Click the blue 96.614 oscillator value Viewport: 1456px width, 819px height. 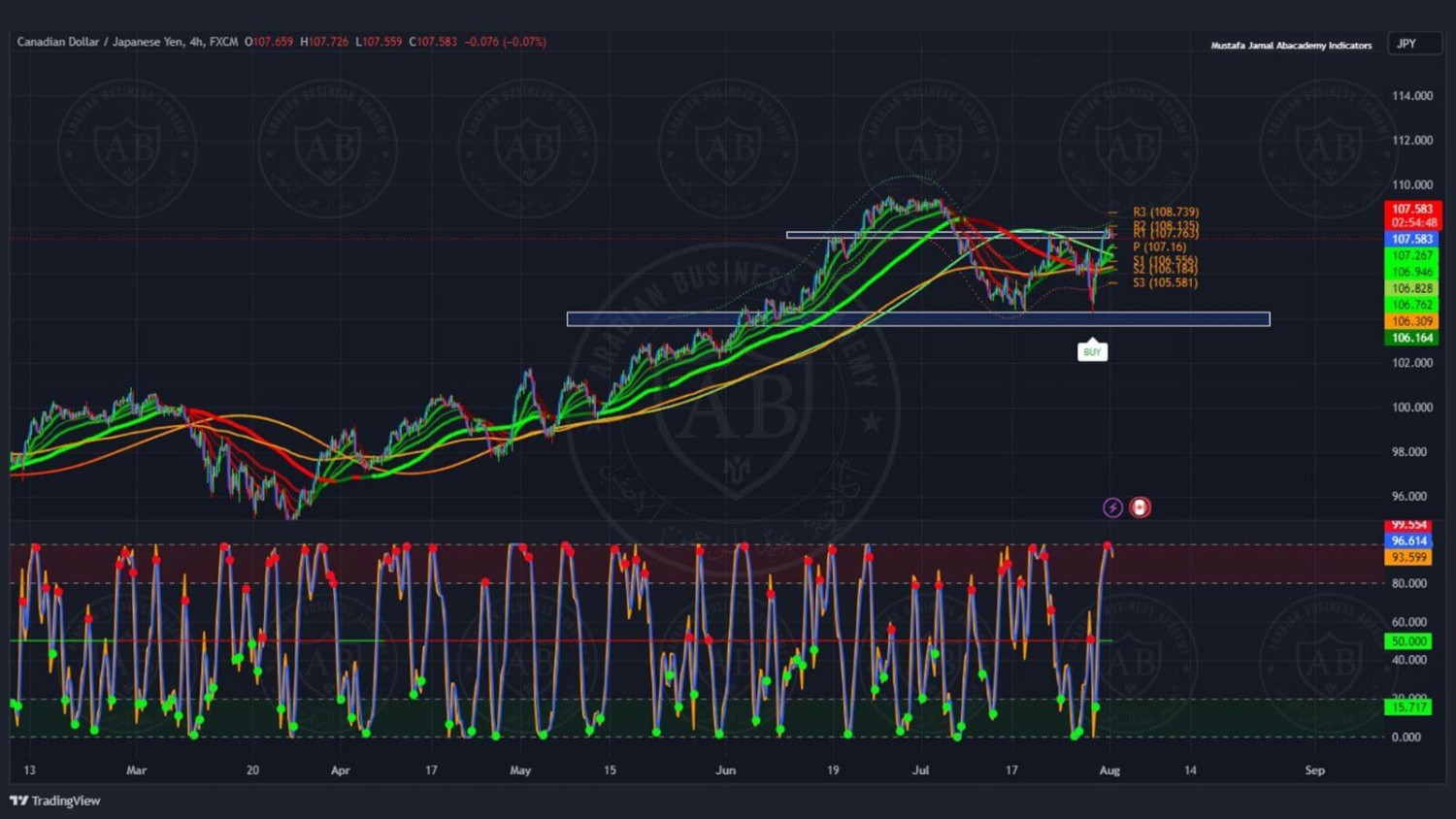tap(1408, 541)
